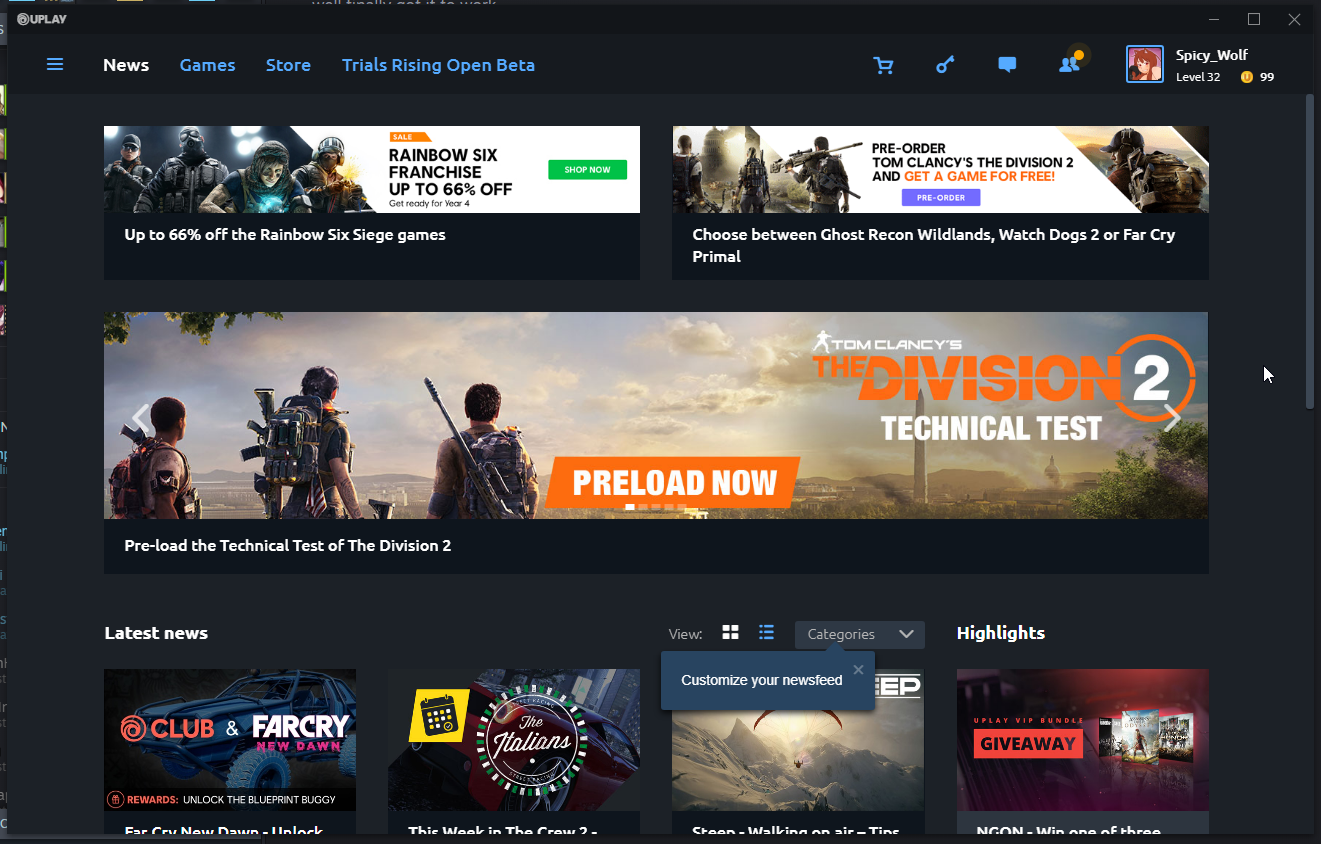Screen dimensions: 1321x844
Task: Open the Store tab
Action: (288, 65)
